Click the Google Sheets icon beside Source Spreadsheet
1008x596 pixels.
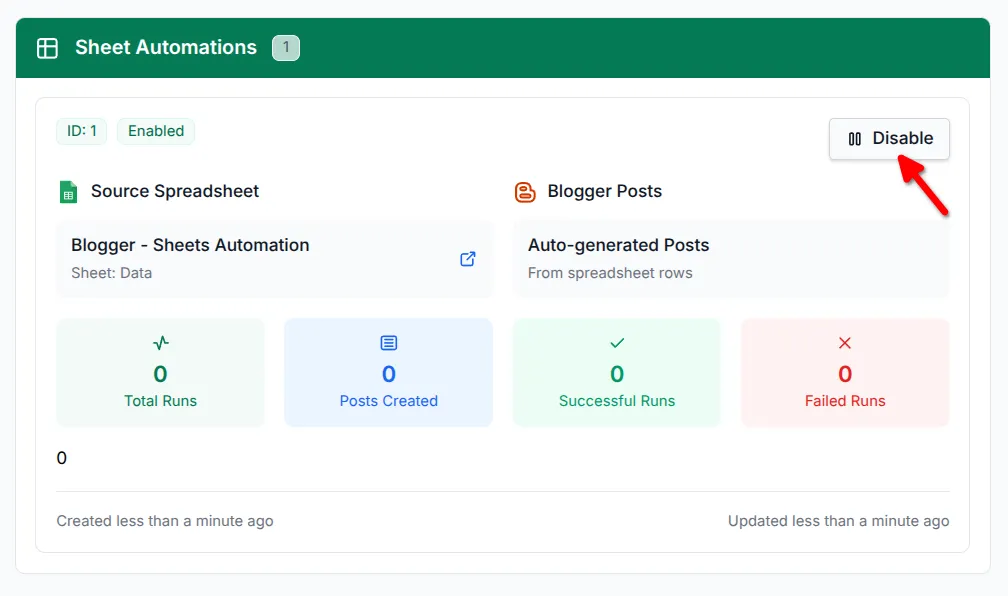tap(67, 191)
